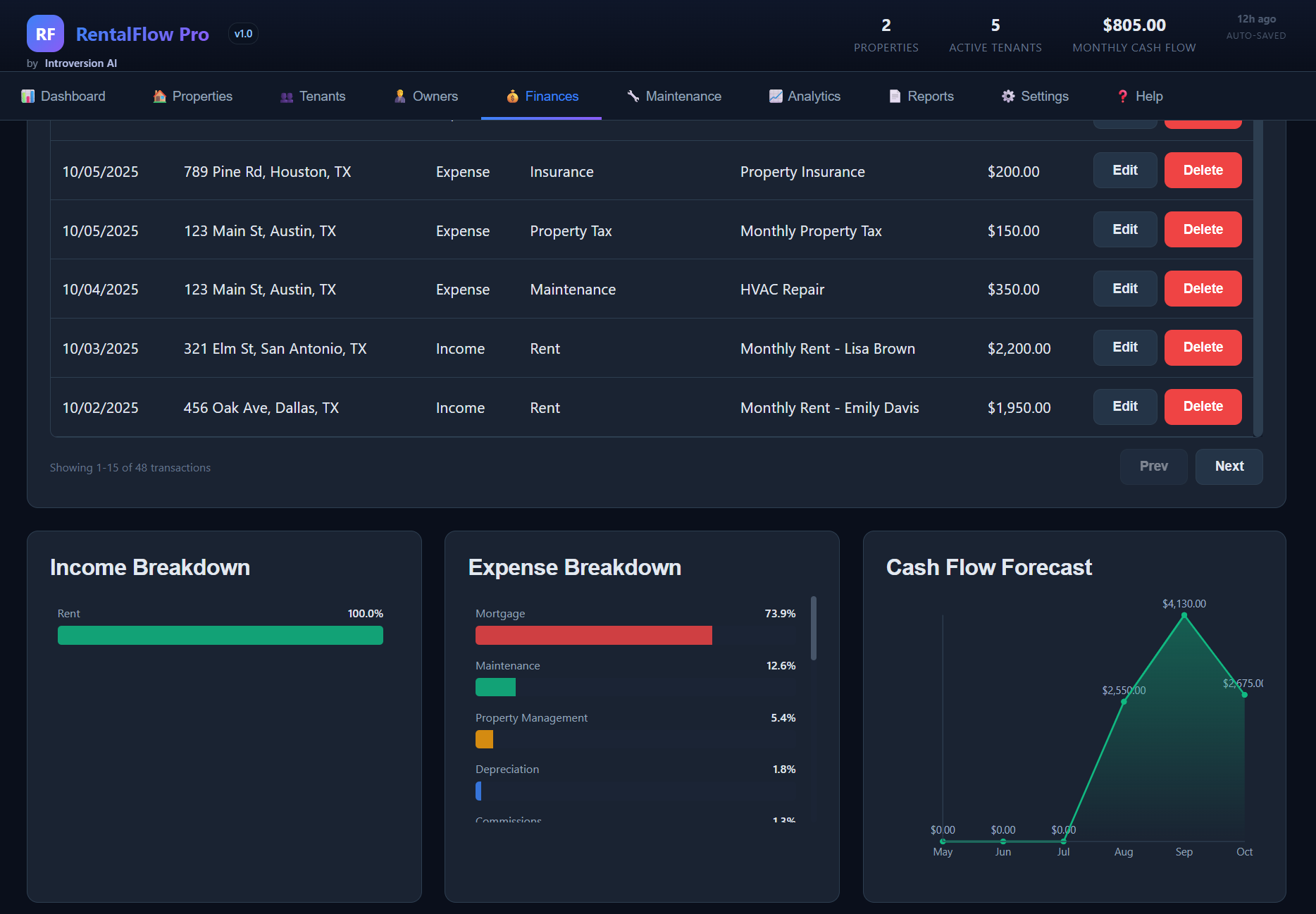Open Help via the question mark icon

point(1122,96)
